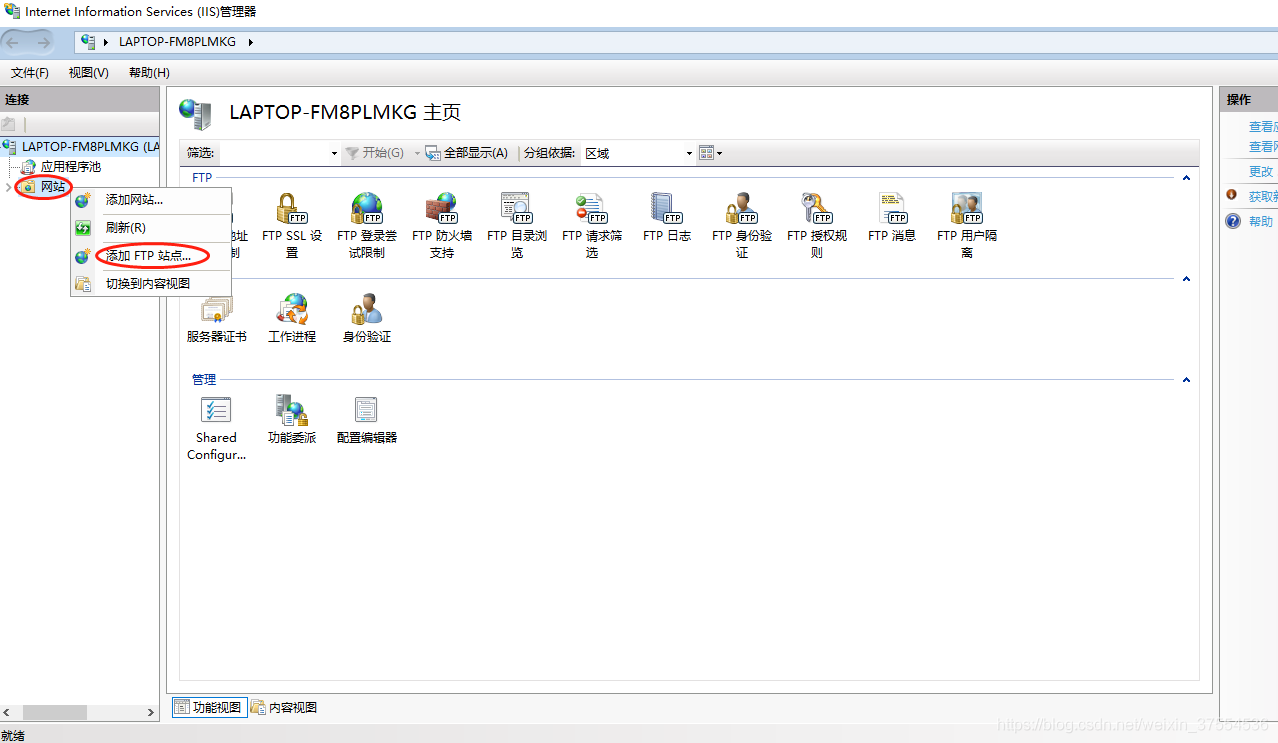The width and height of the screenshot is (1278, 743).
Task: Collapse the 管理 section group
Action: tap(1186, 380)
